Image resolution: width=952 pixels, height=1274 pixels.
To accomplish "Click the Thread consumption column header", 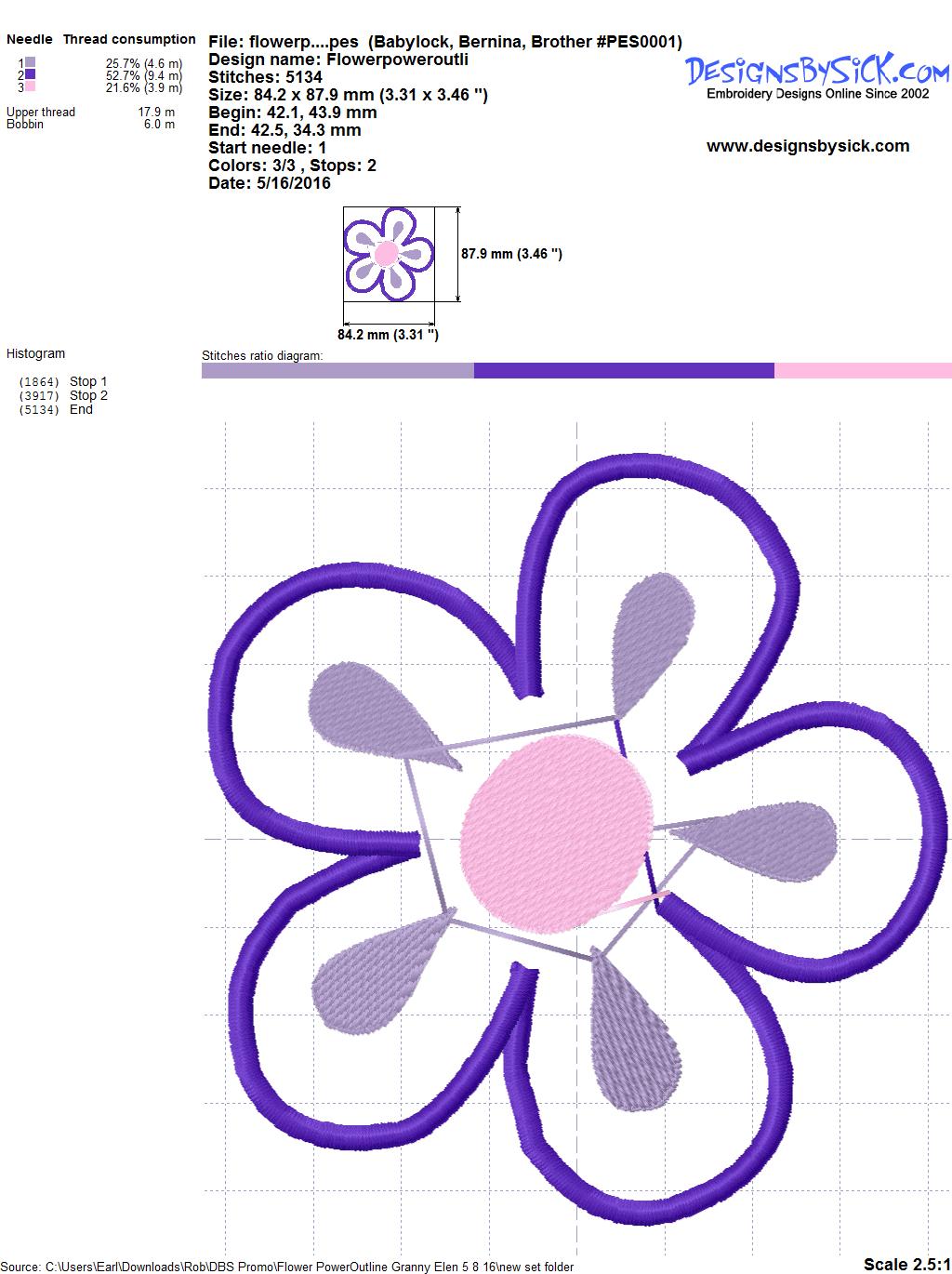I will (129, 39).
